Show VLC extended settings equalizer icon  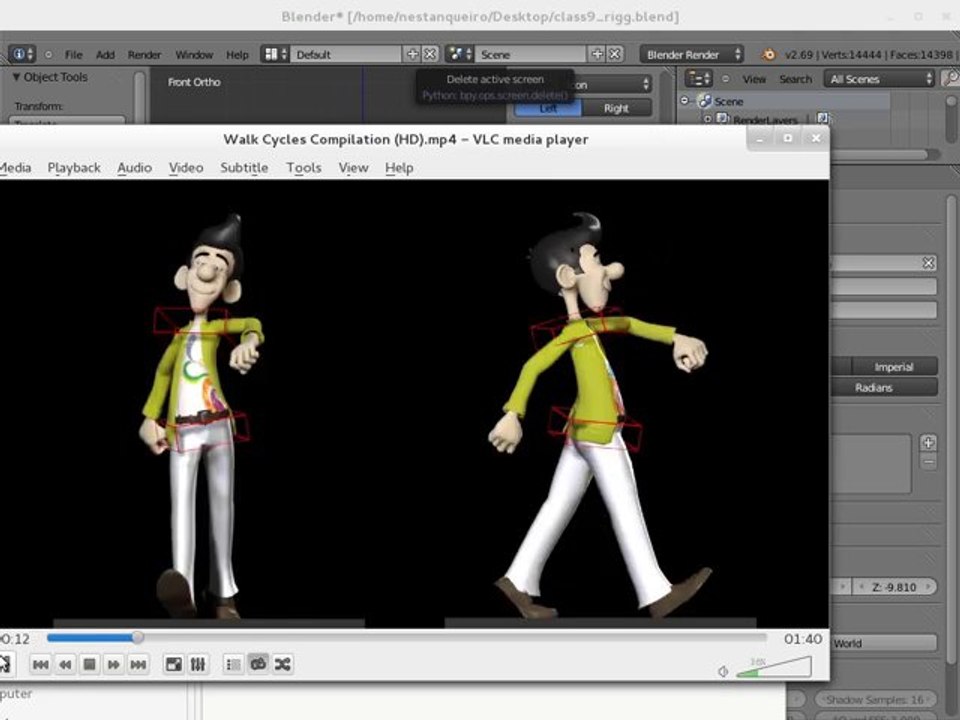[198, 664]
